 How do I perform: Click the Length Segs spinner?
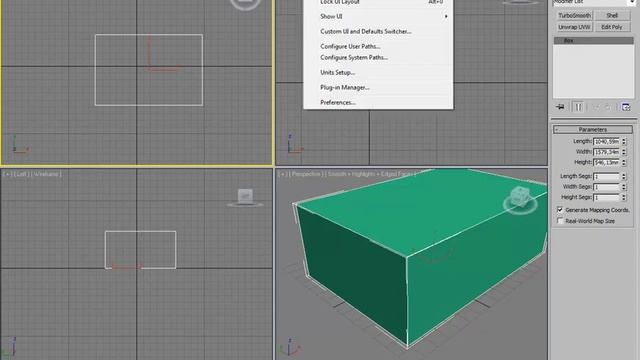point(624,176)
